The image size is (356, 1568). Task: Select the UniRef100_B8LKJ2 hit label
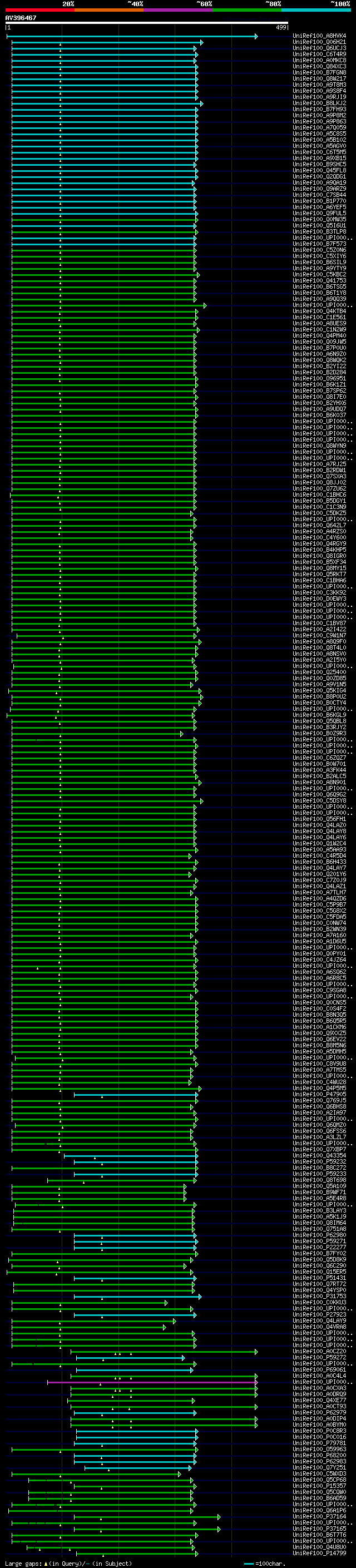click(x=319, y=103)
